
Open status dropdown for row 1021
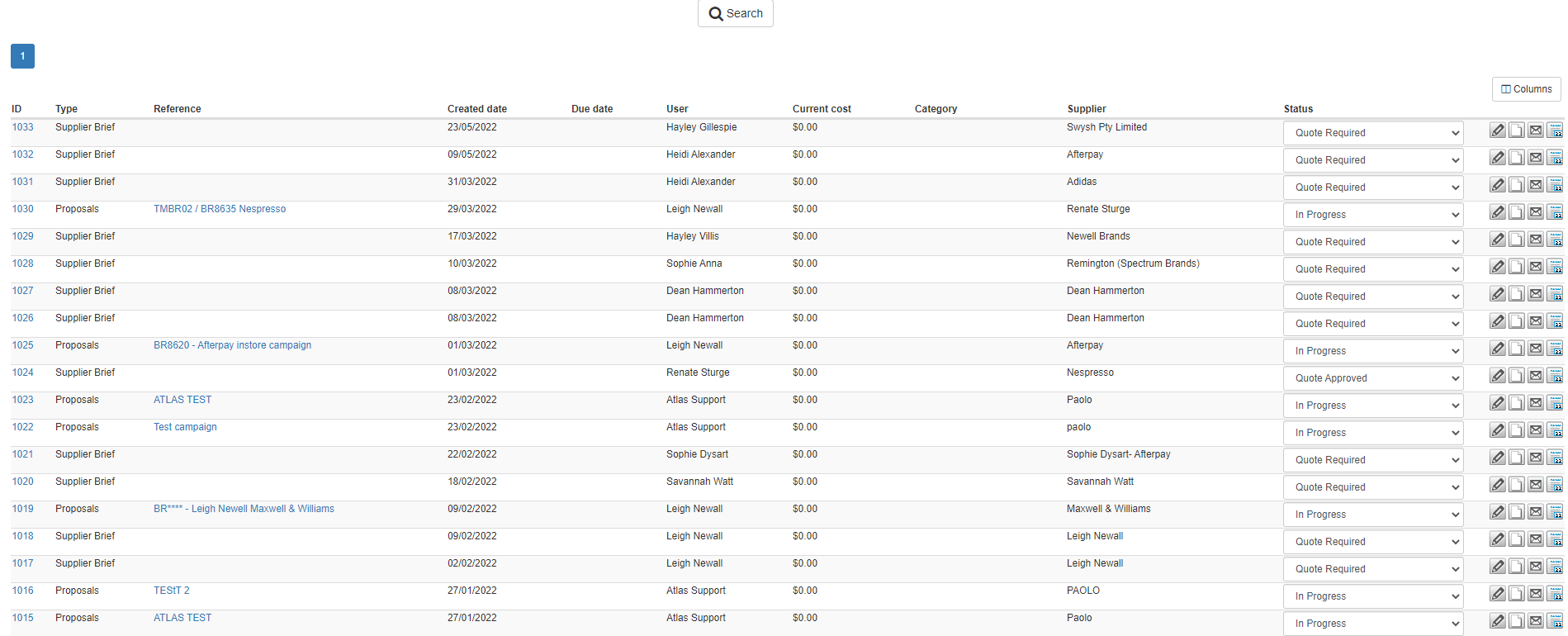coord(1373,460)
